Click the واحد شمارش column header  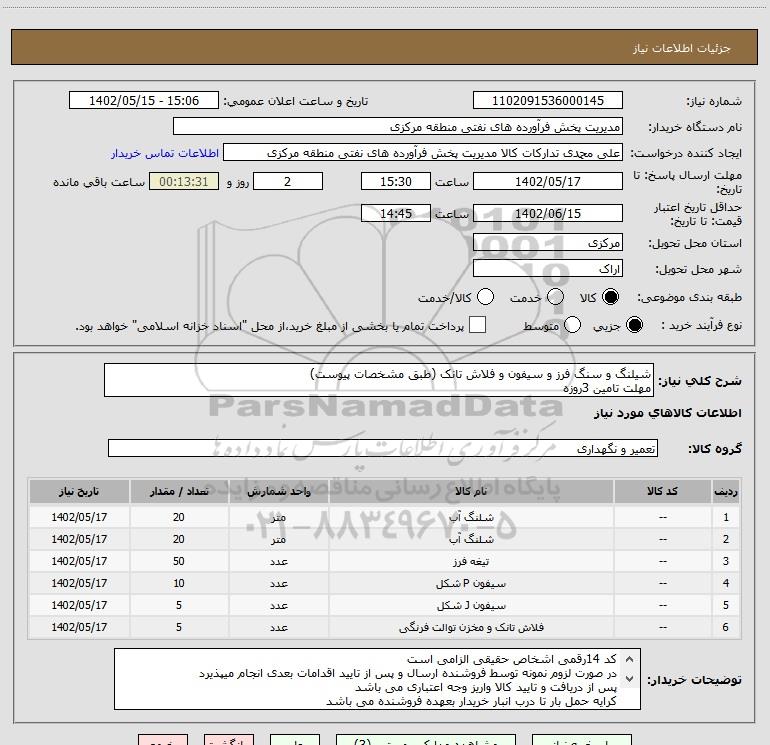click(x=278, y=491)
